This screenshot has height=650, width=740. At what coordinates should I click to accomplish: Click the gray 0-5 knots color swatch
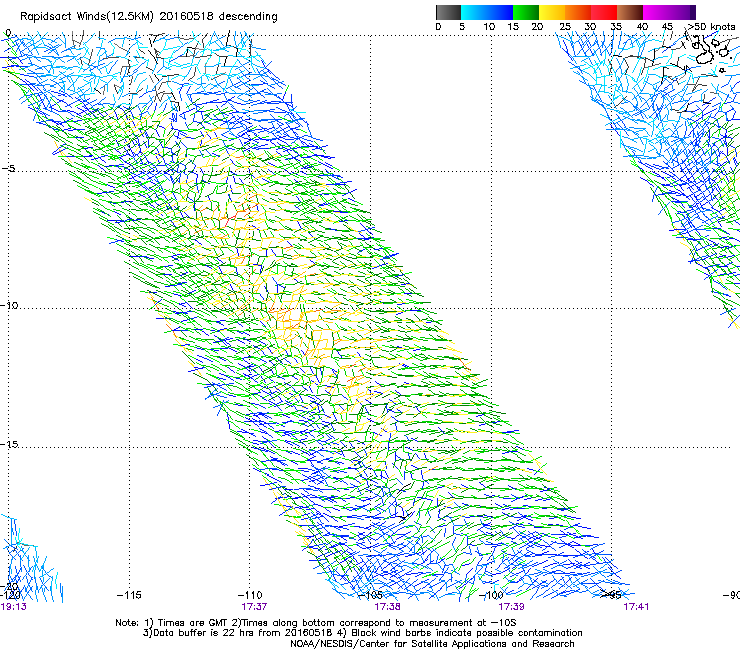448,12
